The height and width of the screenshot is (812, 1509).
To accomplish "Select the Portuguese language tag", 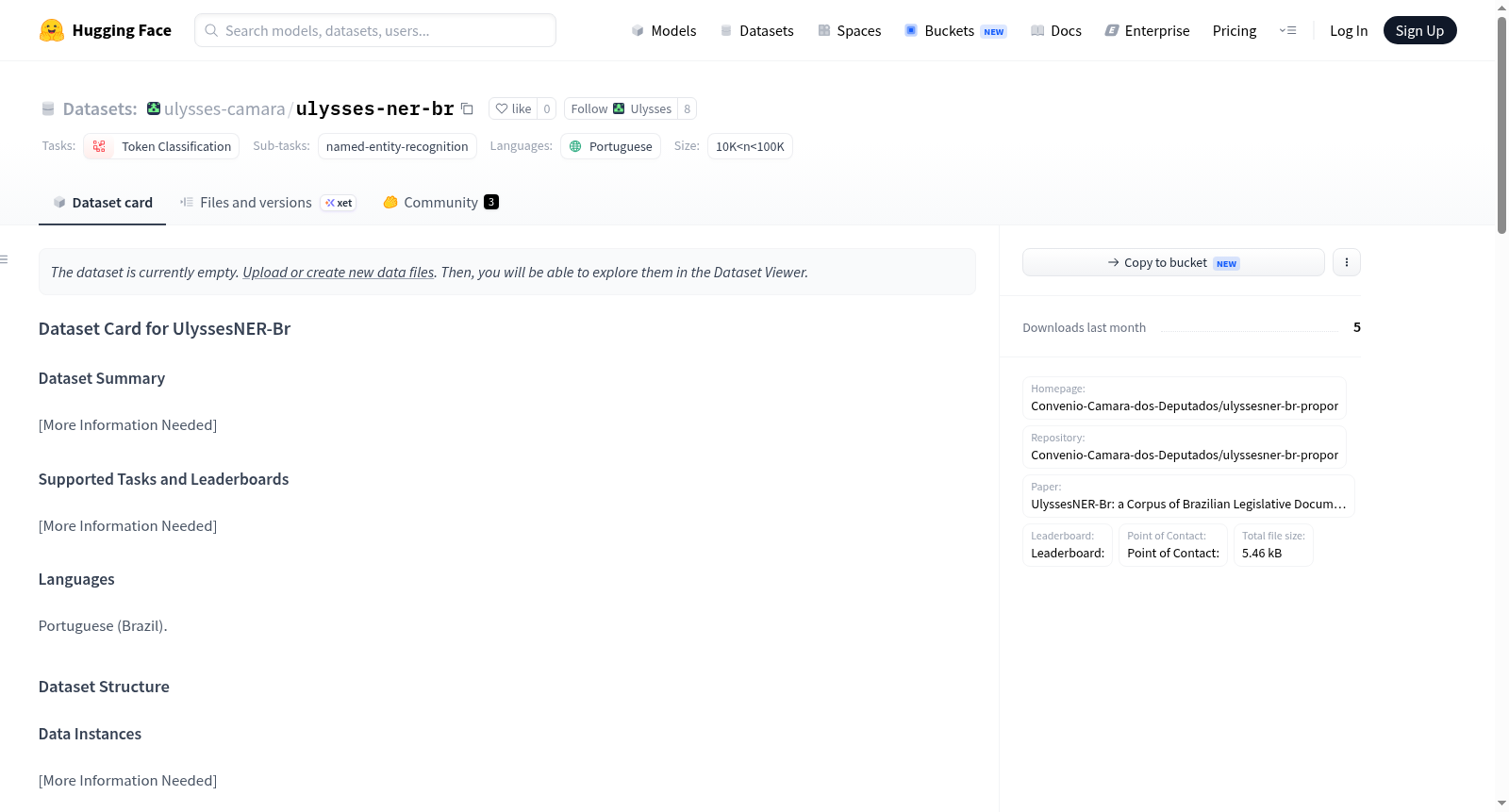I will 610,146.
